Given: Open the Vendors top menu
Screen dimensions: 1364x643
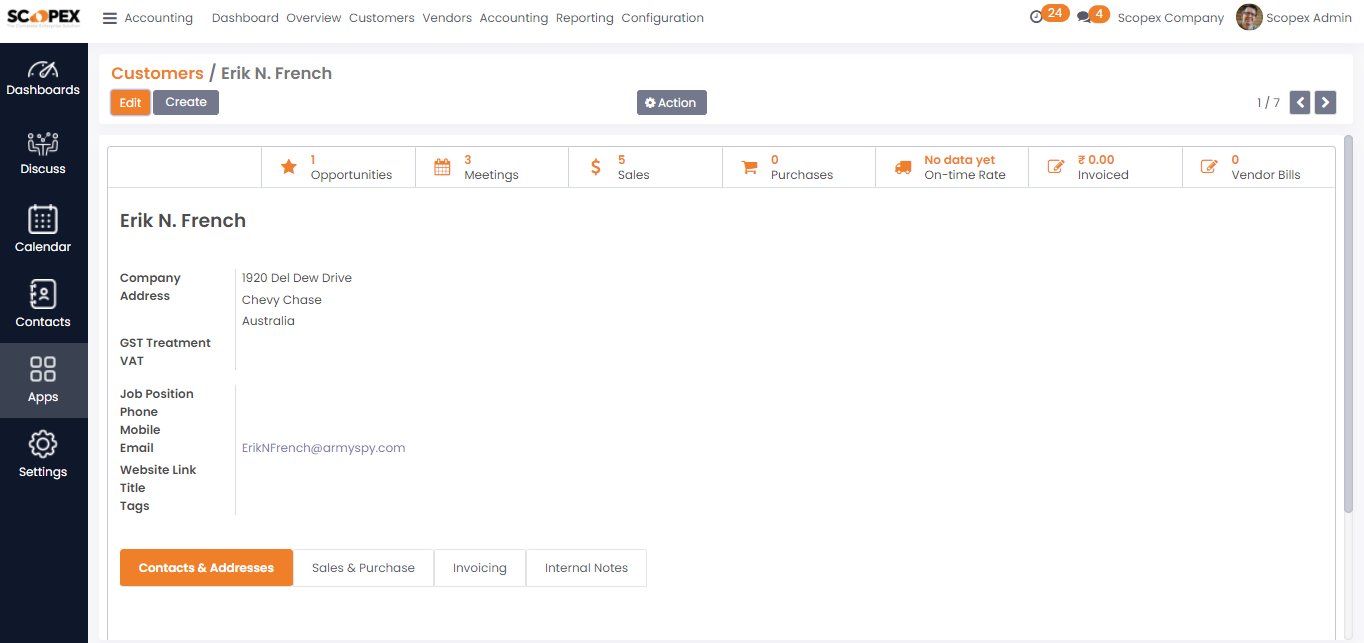Looking at the screenshot, I should coord(447,18).
